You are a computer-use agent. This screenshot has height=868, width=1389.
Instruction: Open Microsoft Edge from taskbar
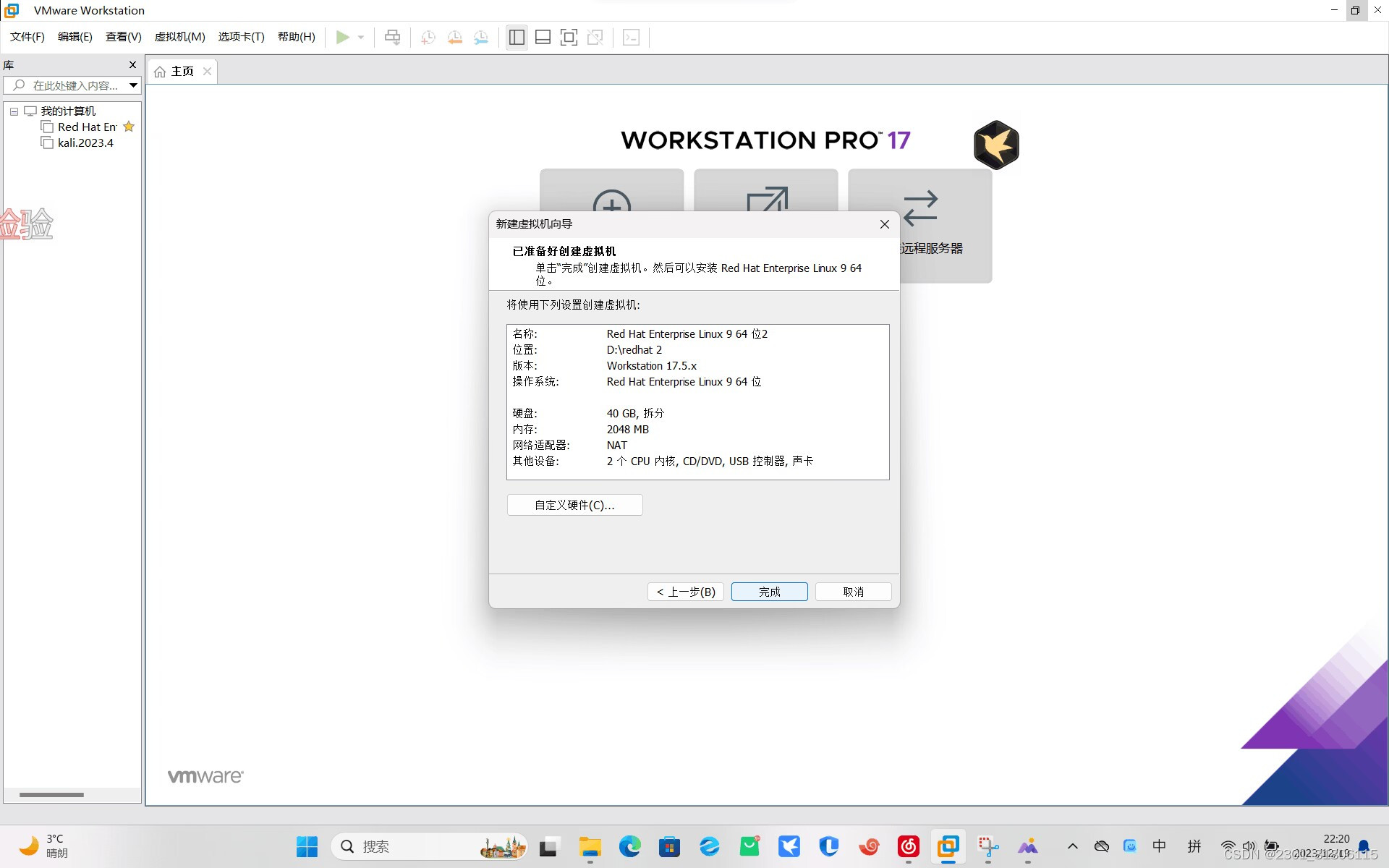[x=629, y=846]
